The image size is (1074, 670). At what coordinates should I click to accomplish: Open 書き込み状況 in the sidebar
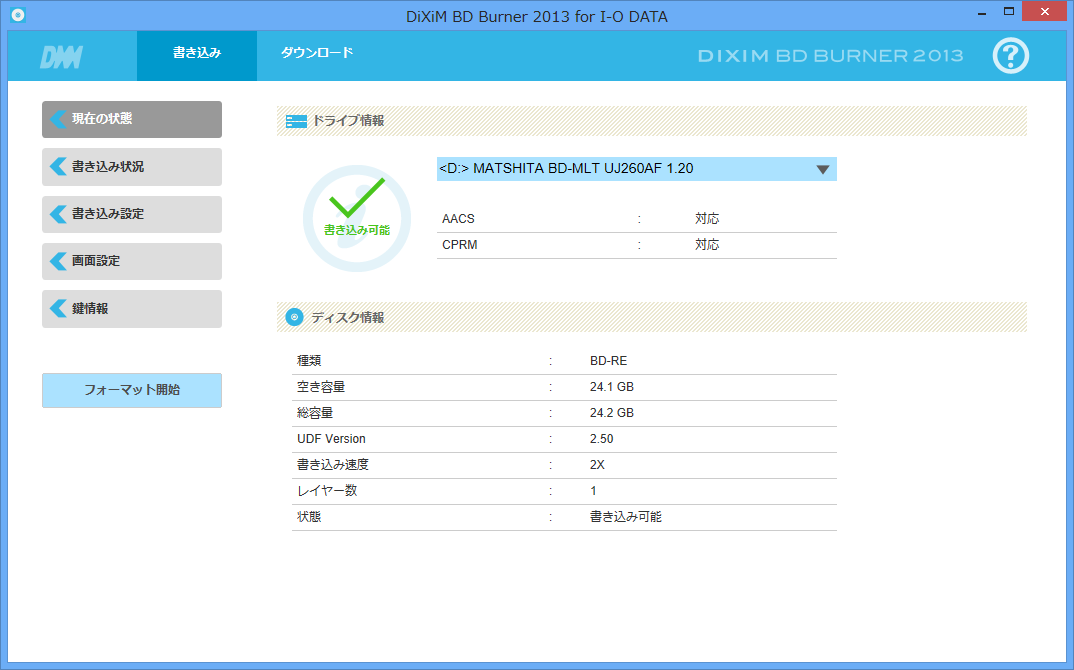click(x=132, y=166)
